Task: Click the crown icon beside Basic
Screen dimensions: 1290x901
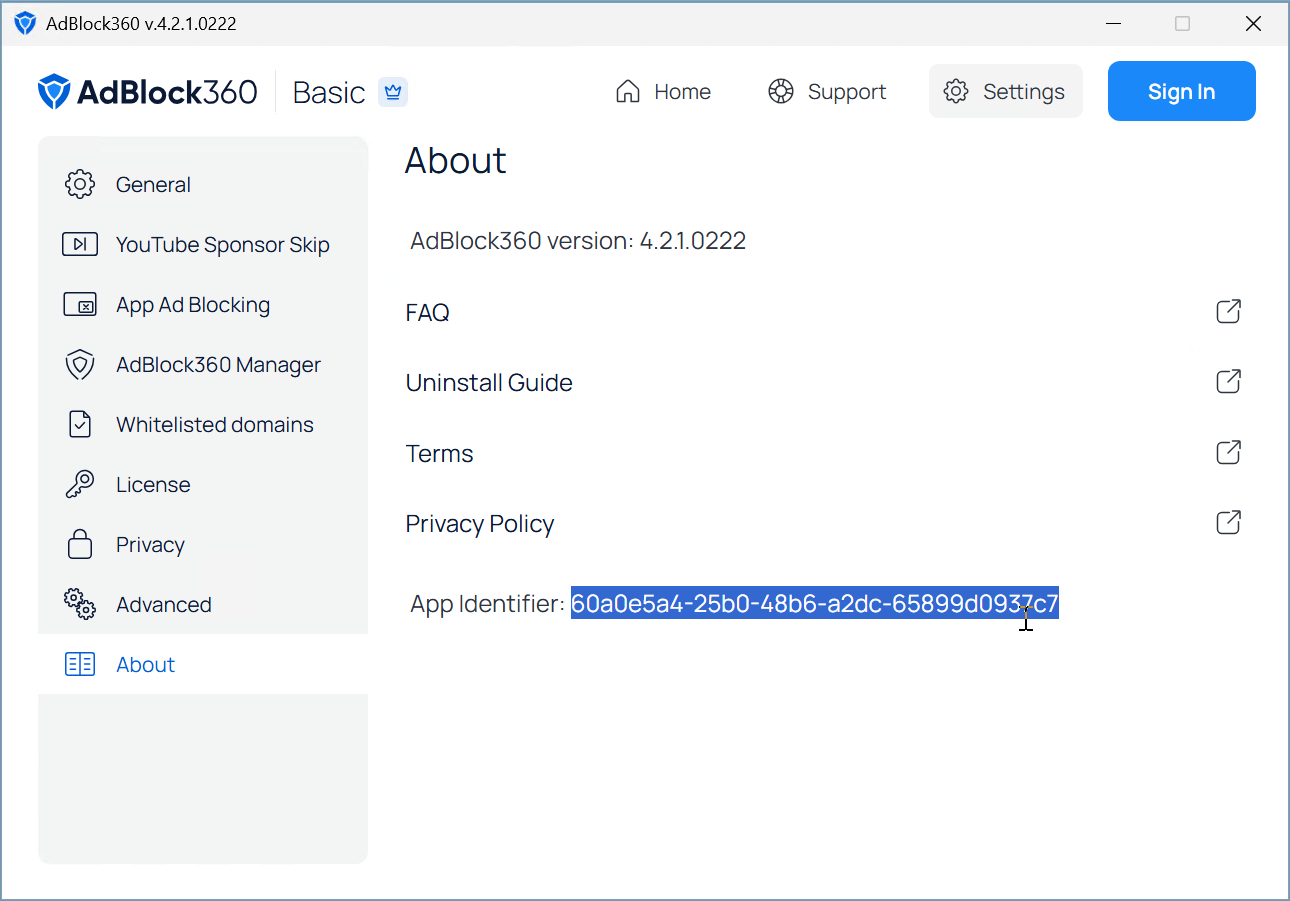Action: [x=393, y=92]
